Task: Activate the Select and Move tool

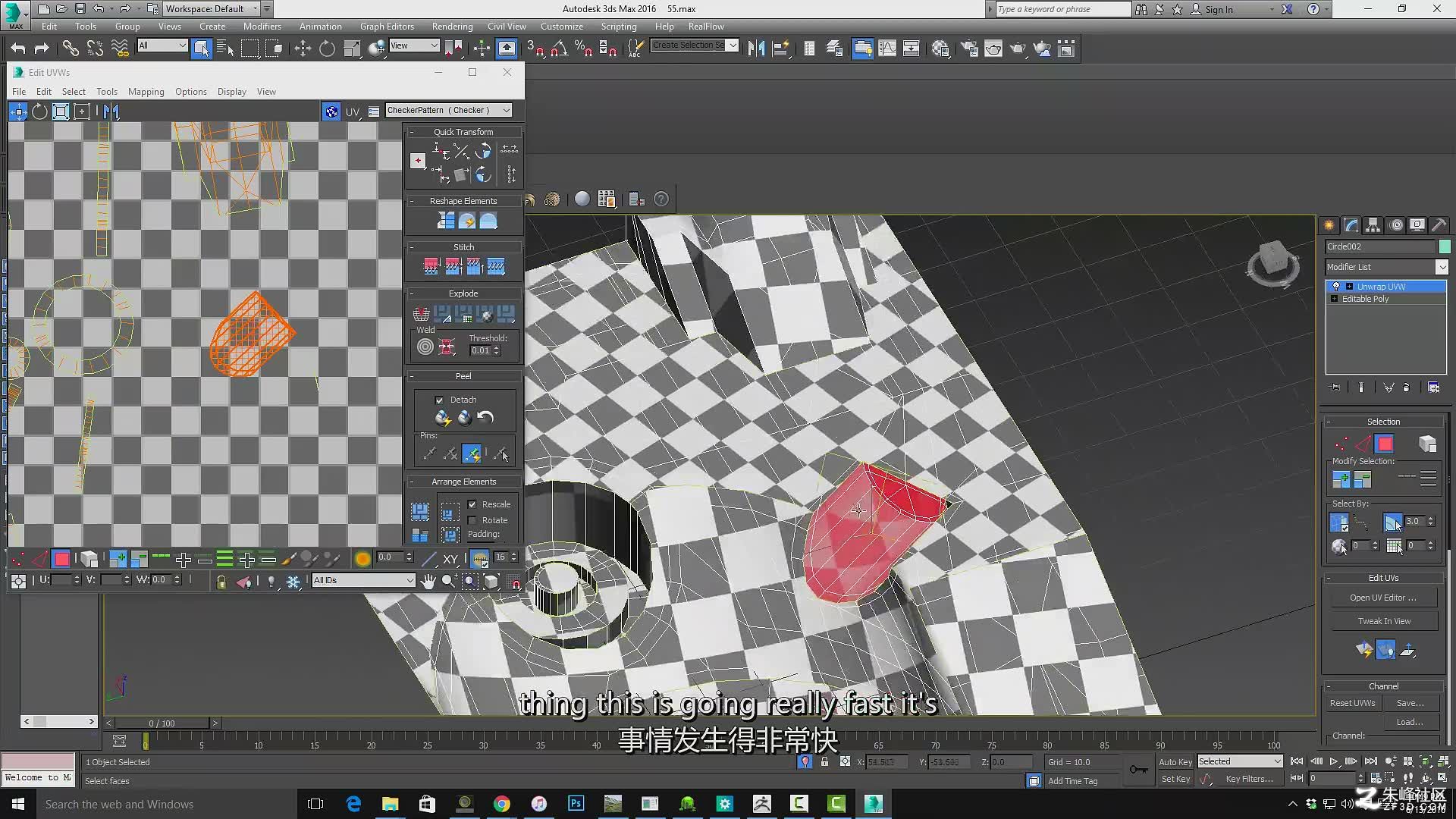Action: pos(303,49)
